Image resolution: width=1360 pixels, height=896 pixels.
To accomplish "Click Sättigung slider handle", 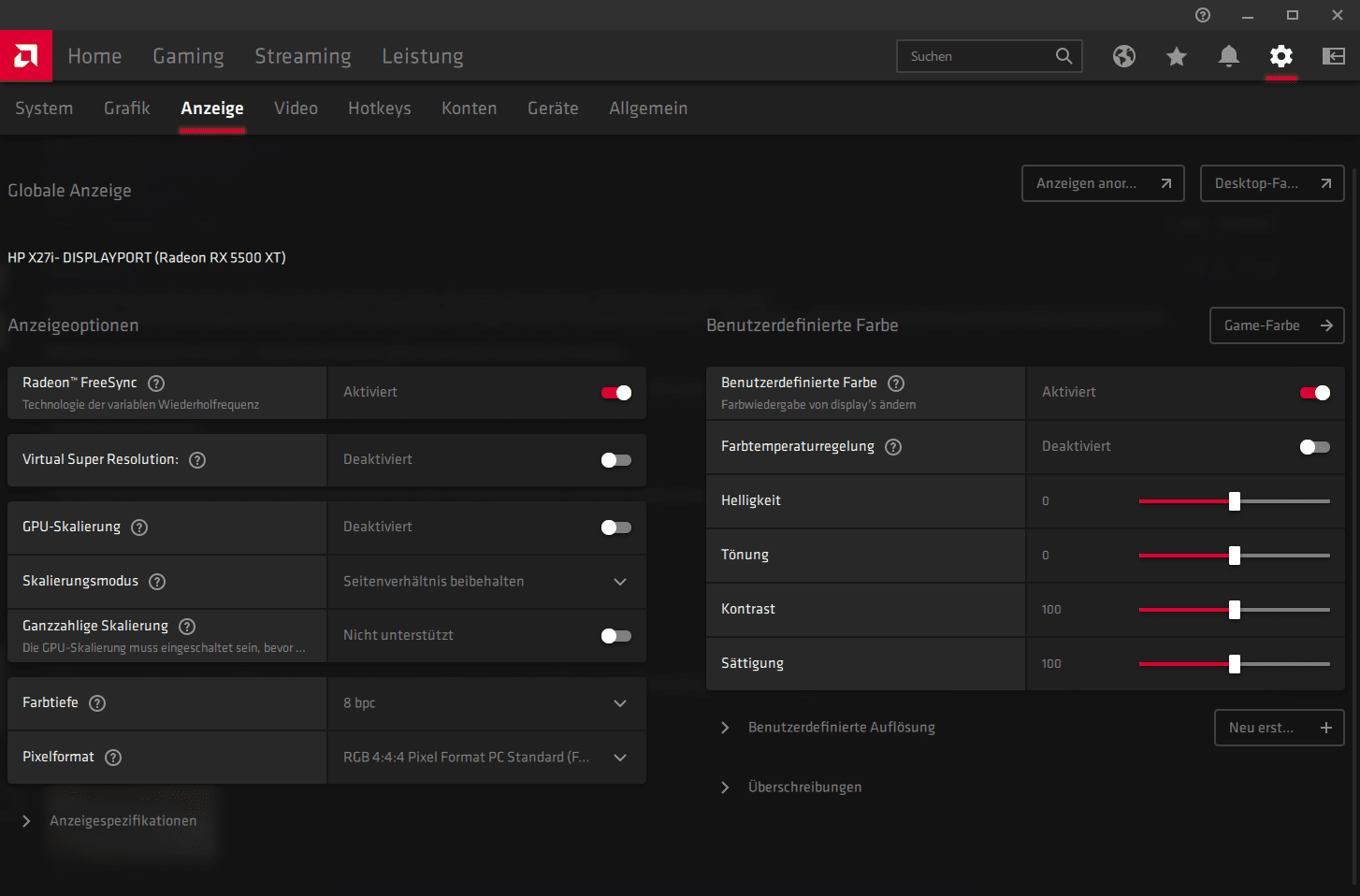I will 1235,664.
